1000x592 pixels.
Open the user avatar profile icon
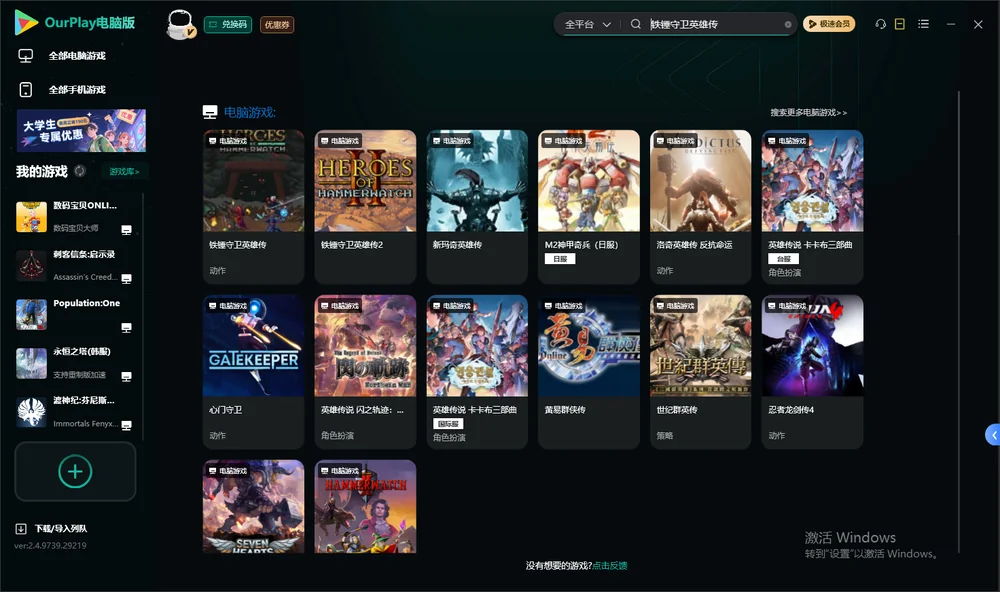click(180, 24)
